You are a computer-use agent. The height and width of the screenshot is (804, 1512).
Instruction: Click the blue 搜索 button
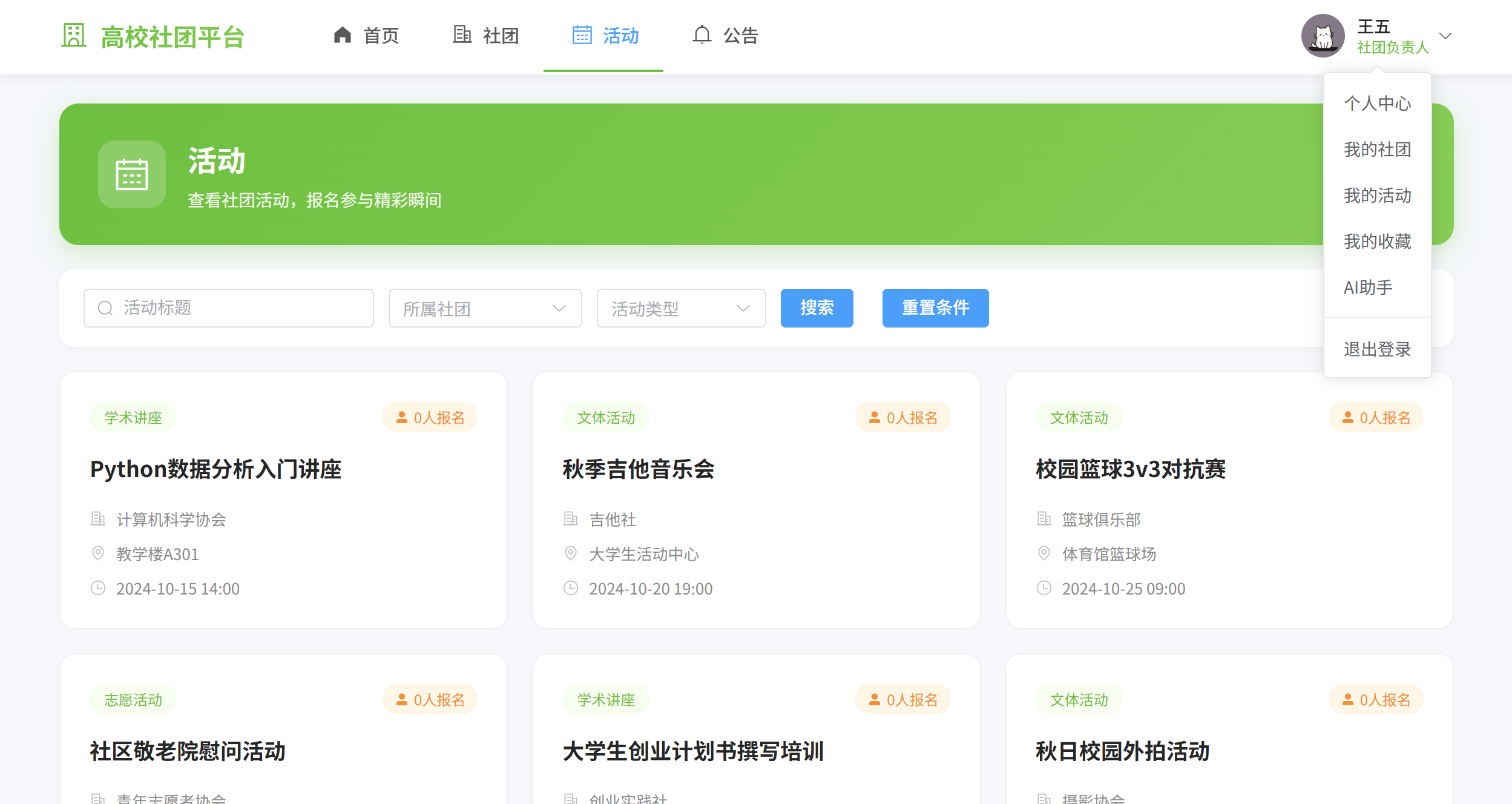pos(817,308)
